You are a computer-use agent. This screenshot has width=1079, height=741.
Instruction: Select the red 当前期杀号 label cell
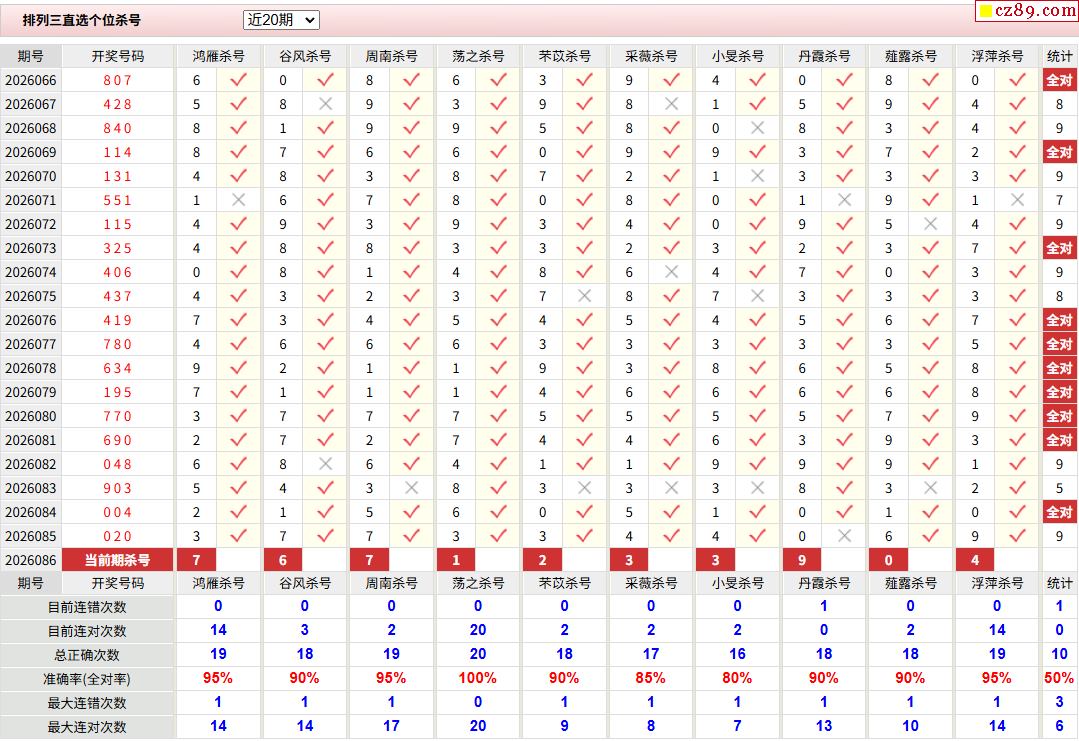click(118, 560)
